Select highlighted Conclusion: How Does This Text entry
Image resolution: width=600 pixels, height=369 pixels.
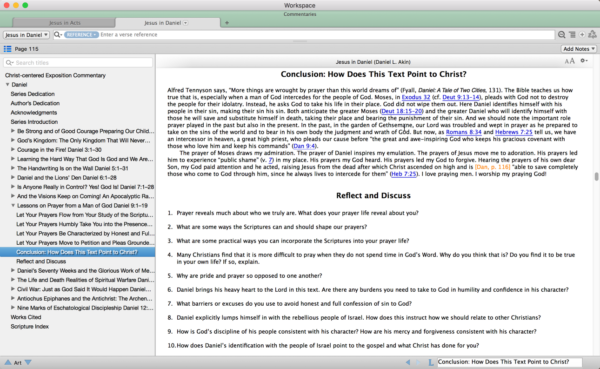pyautogui.click(x=77, y=252)
